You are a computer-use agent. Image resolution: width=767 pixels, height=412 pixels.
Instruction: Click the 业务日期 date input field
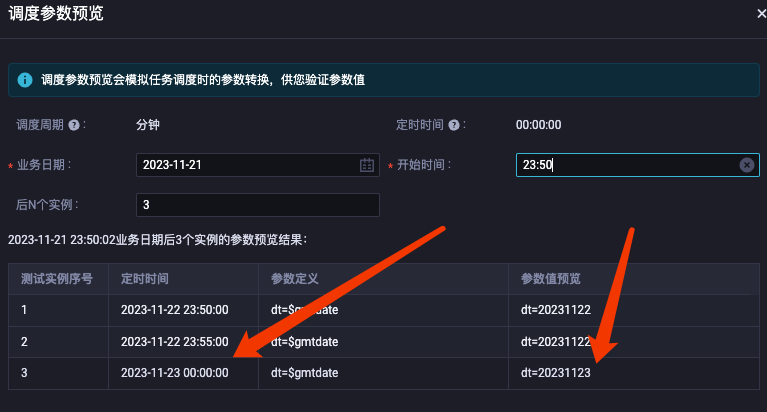[x=258, y=165]
